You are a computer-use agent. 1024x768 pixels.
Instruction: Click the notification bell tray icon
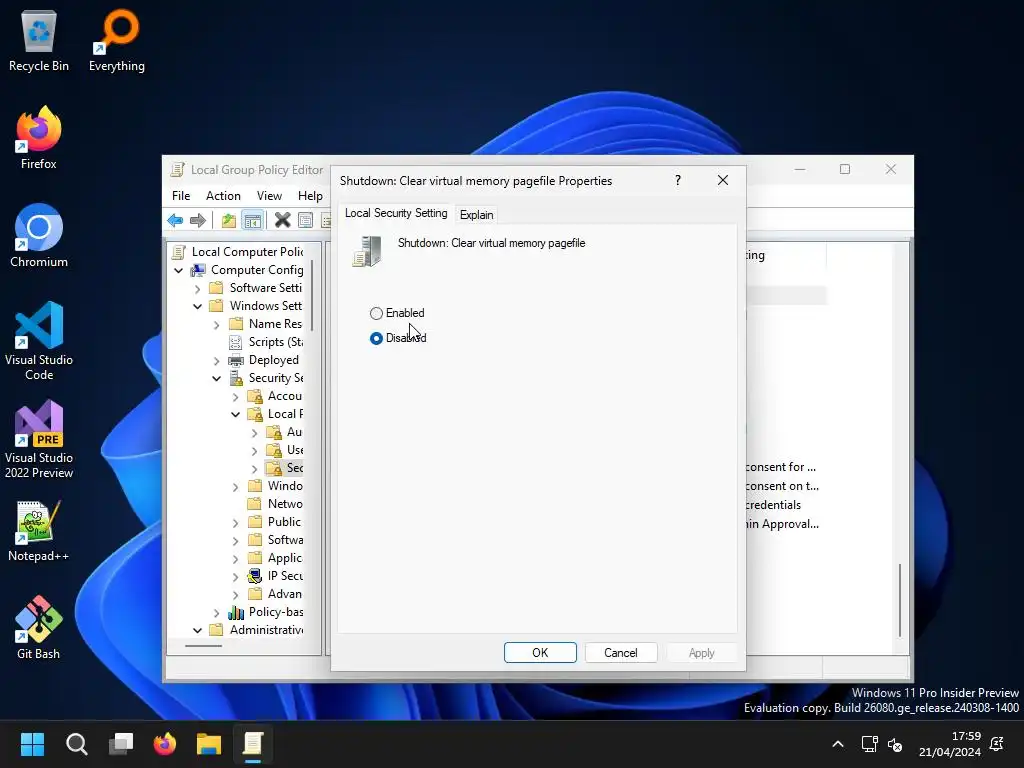point(997,744)
